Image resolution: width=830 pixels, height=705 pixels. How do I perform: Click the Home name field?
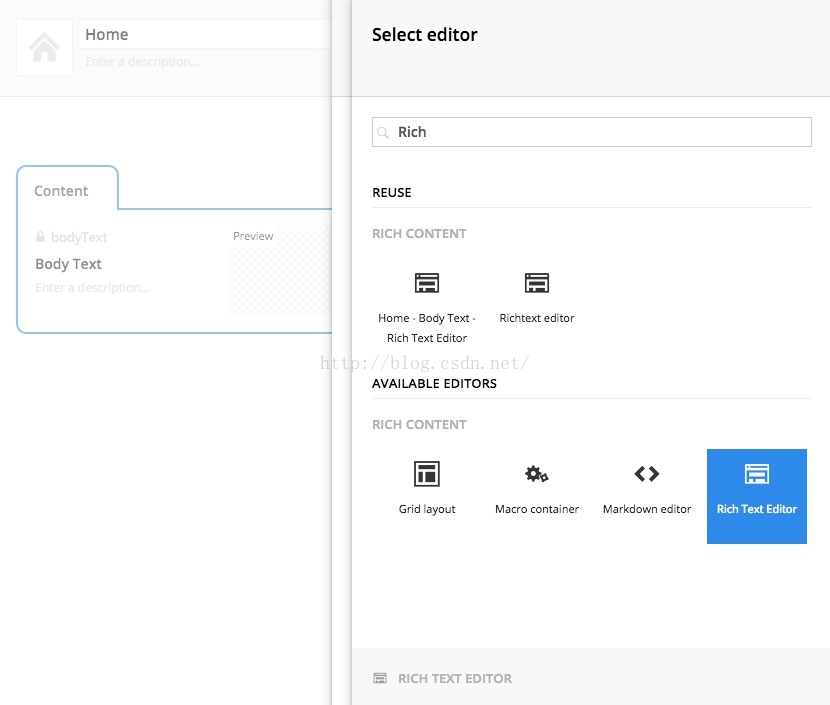pos(205,34)
